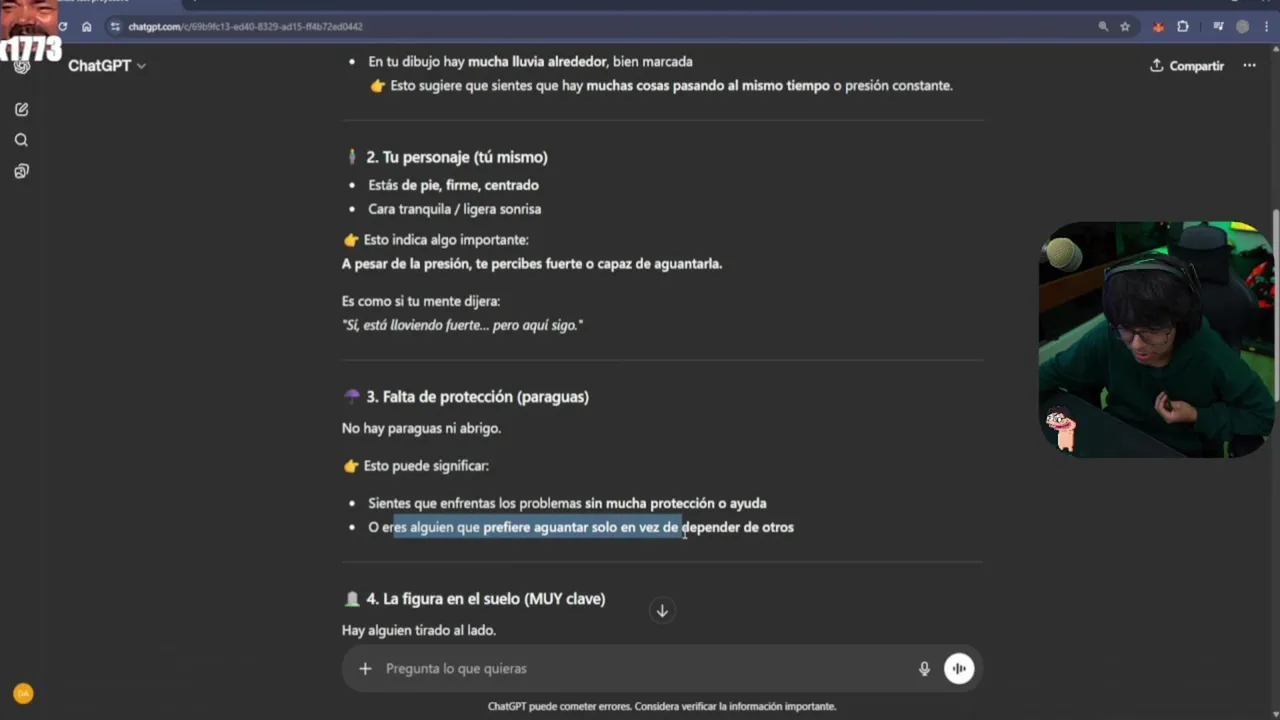Image resolution: width=1280 pixels, height=720 pixels.
Task: Bookmark this page with the star
Action: point(1125,27)
